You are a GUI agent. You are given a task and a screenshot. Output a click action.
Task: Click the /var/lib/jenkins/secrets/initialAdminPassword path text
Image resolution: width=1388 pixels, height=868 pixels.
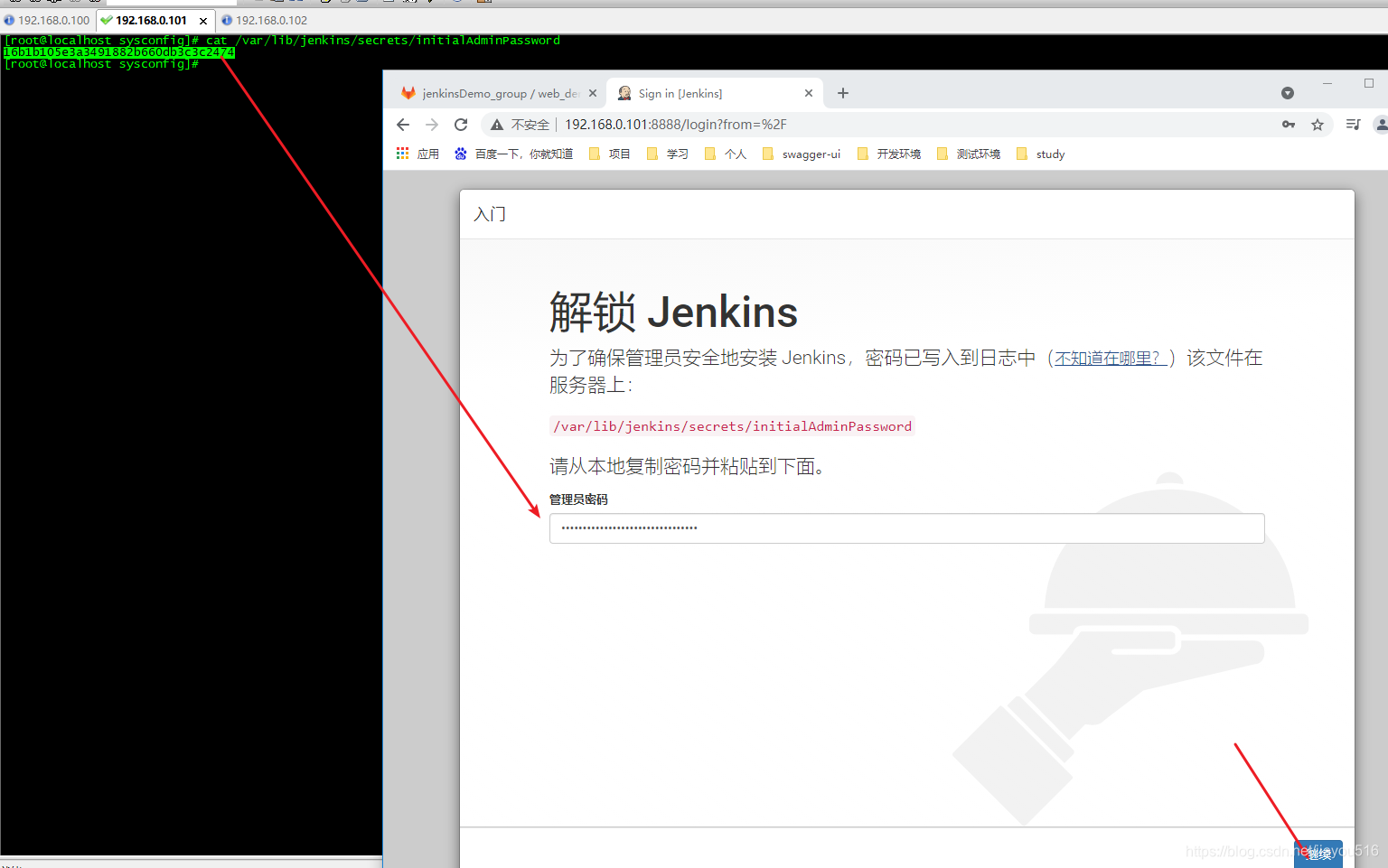point(732,426)
